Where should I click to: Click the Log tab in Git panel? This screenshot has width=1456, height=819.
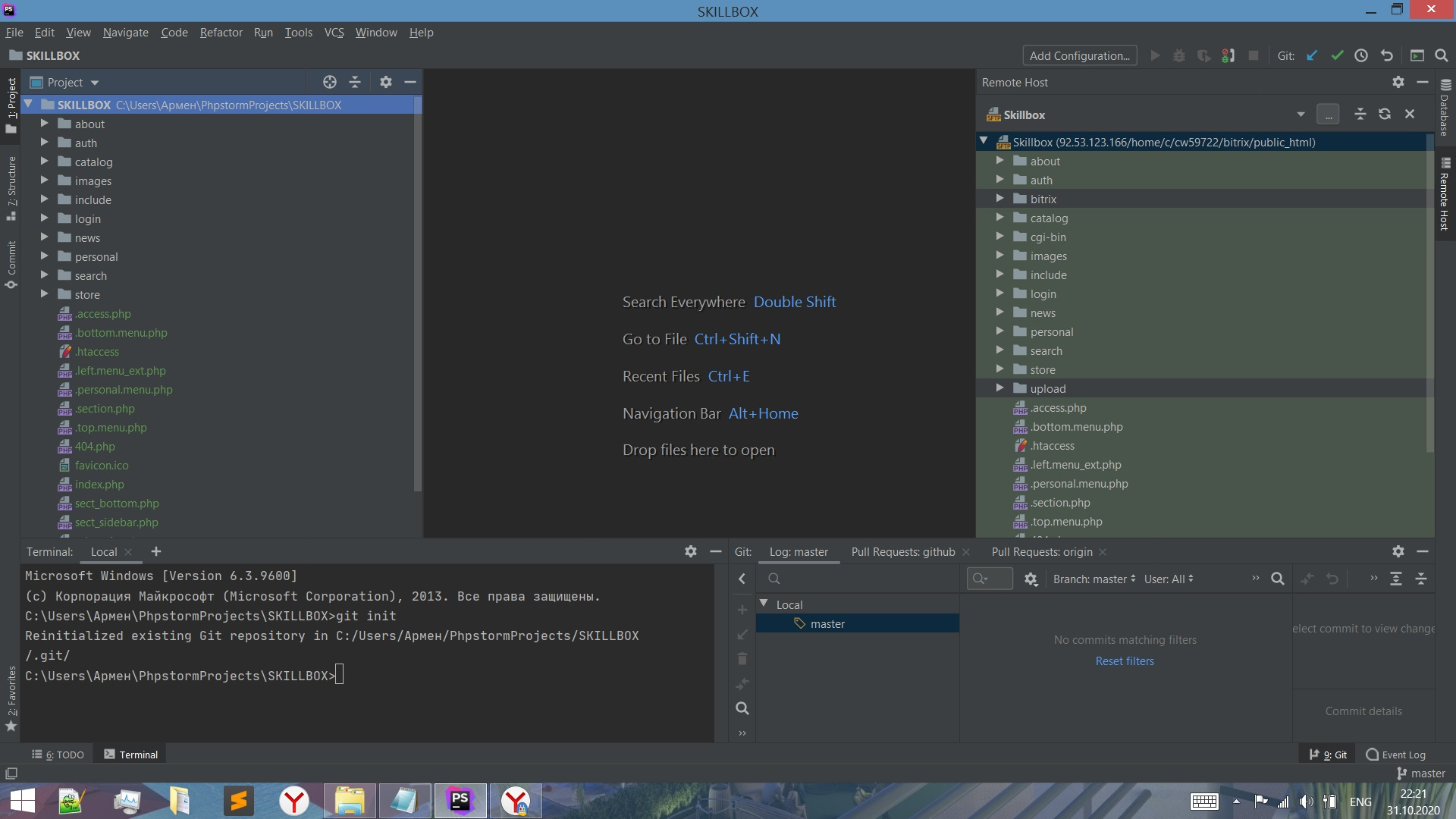coord(800,551)
